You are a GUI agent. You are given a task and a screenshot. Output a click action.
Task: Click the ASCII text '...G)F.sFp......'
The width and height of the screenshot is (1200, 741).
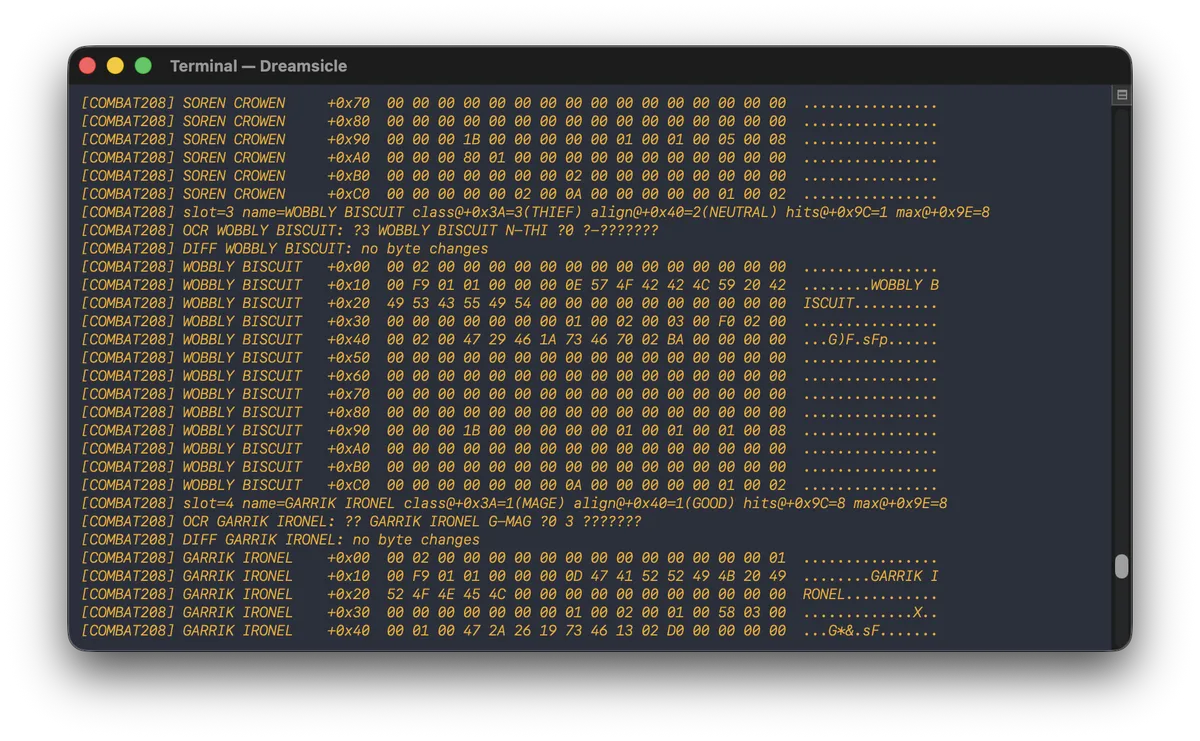[x=870, y=339]
